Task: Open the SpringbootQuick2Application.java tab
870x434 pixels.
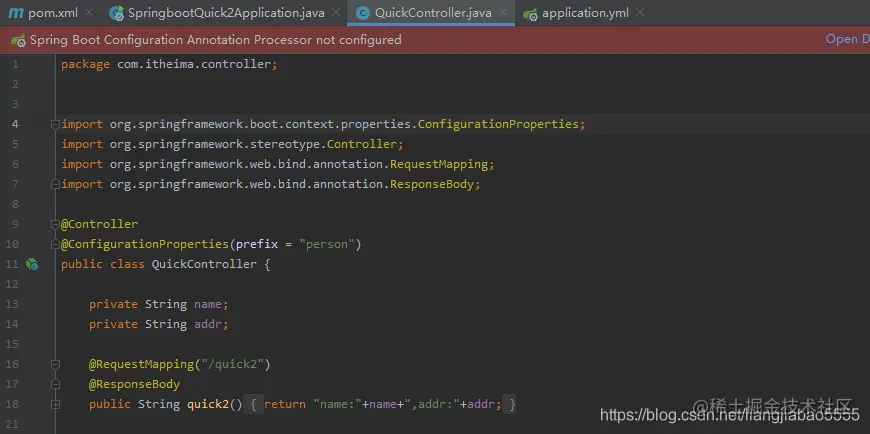Action: tap(226, 13)
